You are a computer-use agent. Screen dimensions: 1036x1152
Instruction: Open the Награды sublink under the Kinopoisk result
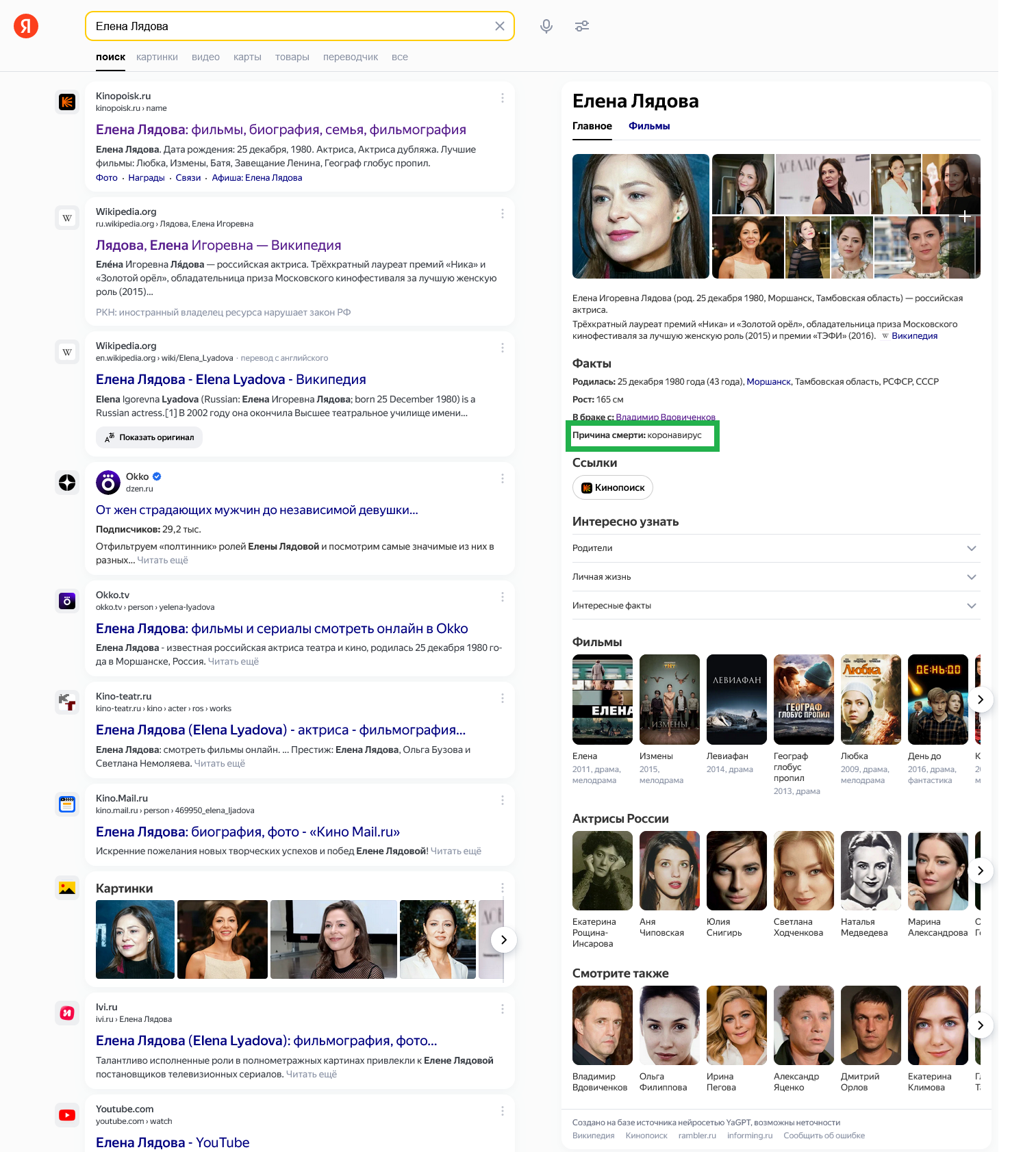tap(147, 177)
